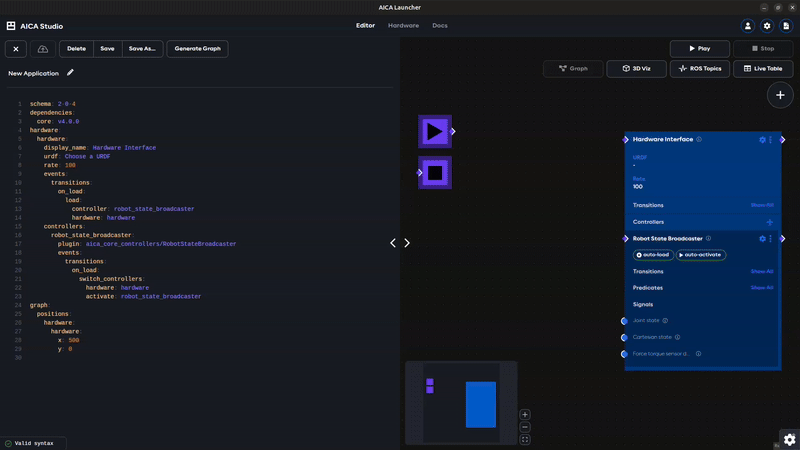Select the purple start node on the canvas
This screenshot has width=800, height=450.
(x=435, y=132)
